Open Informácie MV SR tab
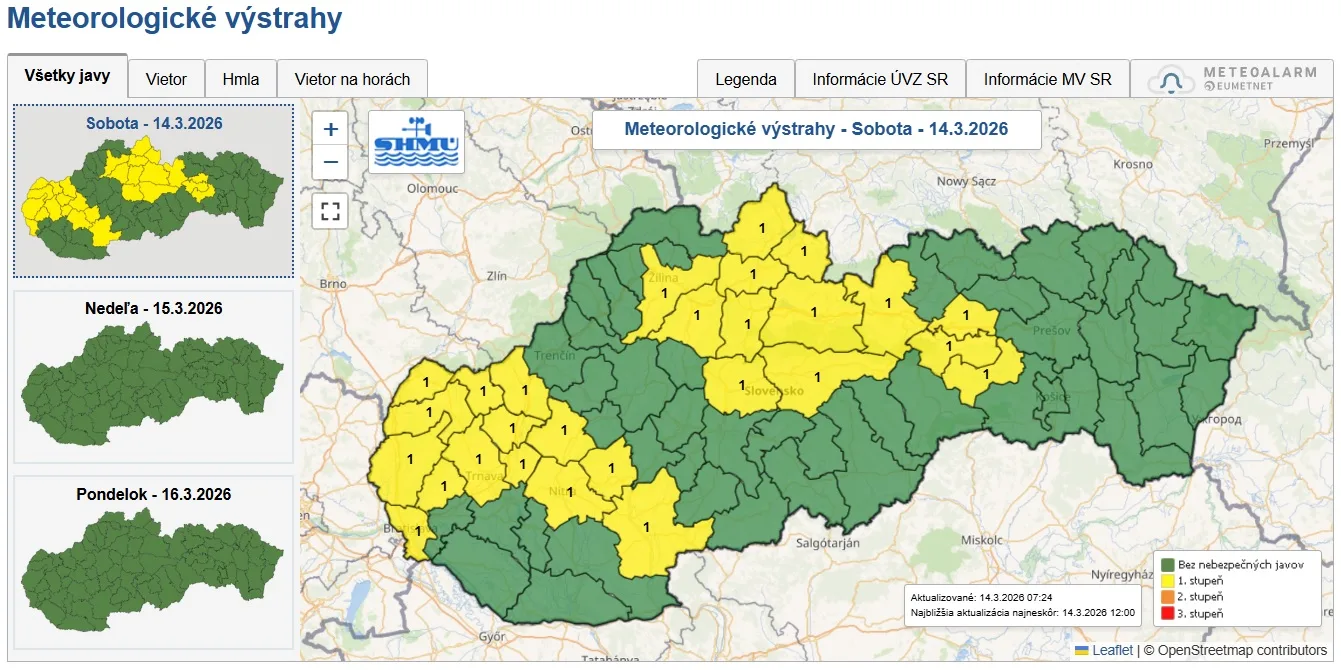1341x670 pixels. (1047, 79)
